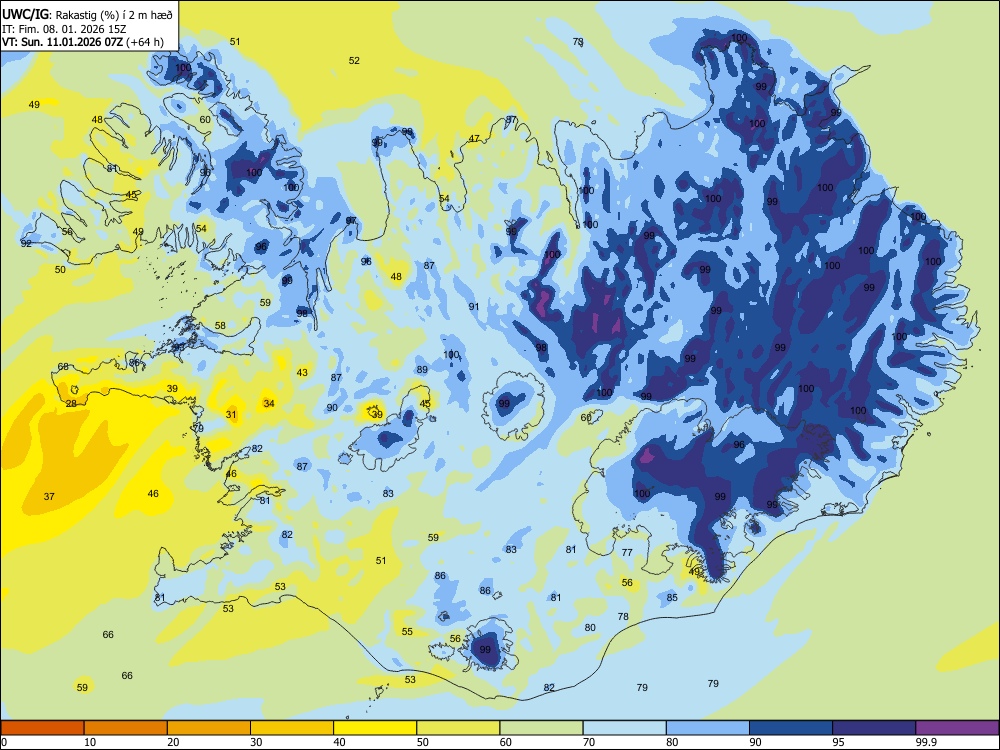Click the '85' humidity value on the map
Viewport: 1000px width, 750px height.
[672, 598]
